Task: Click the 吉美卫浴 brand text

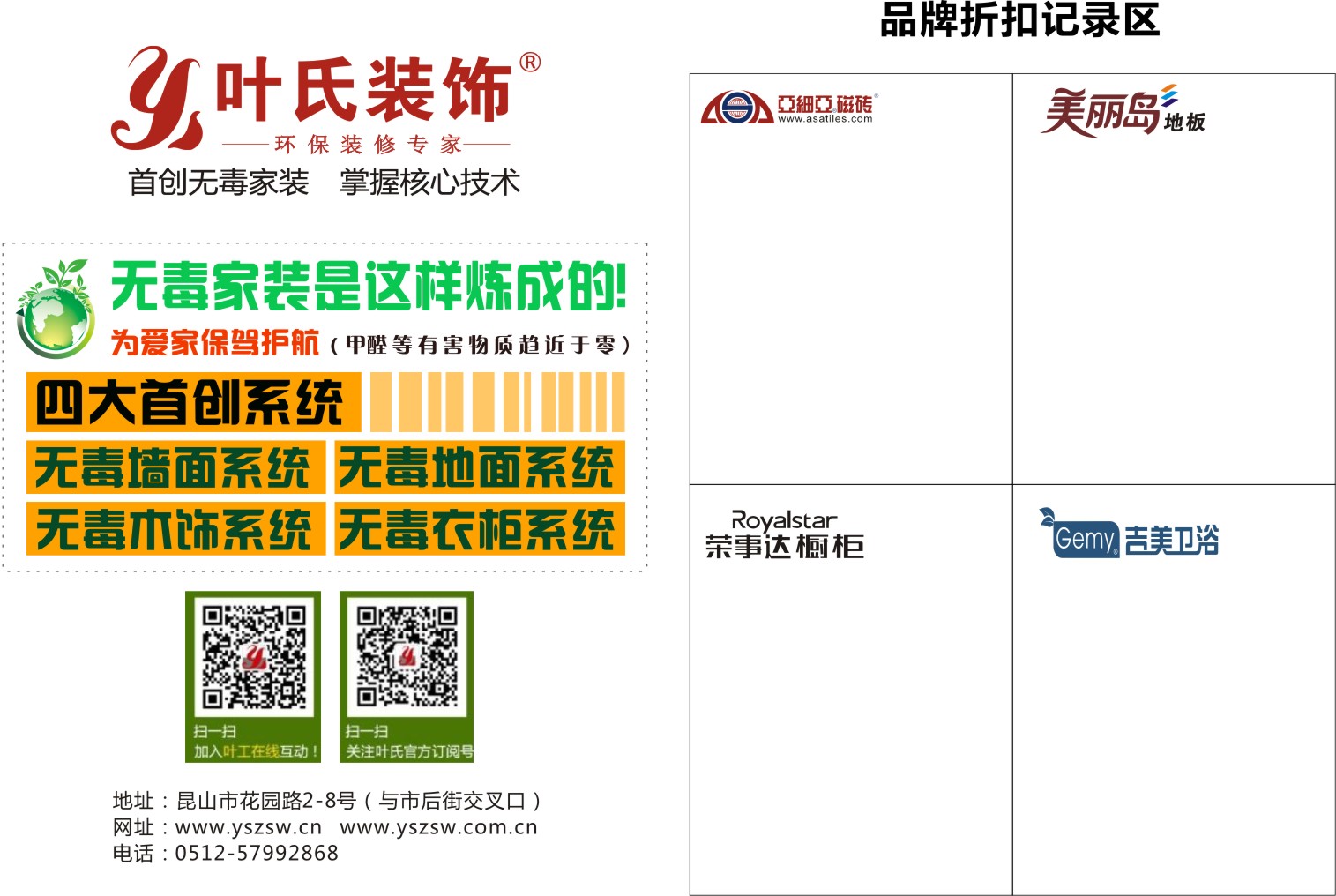Action: click(x=1172, y=540)
